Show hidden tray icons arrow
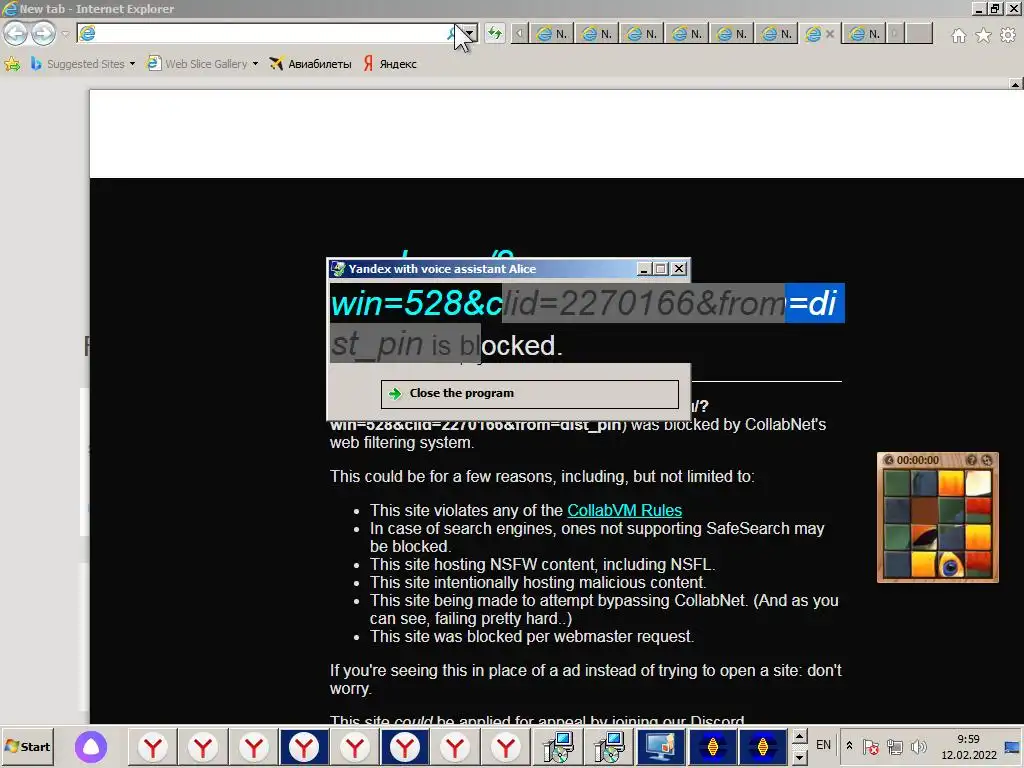The image size is (1024, 768). click(849, 746)
